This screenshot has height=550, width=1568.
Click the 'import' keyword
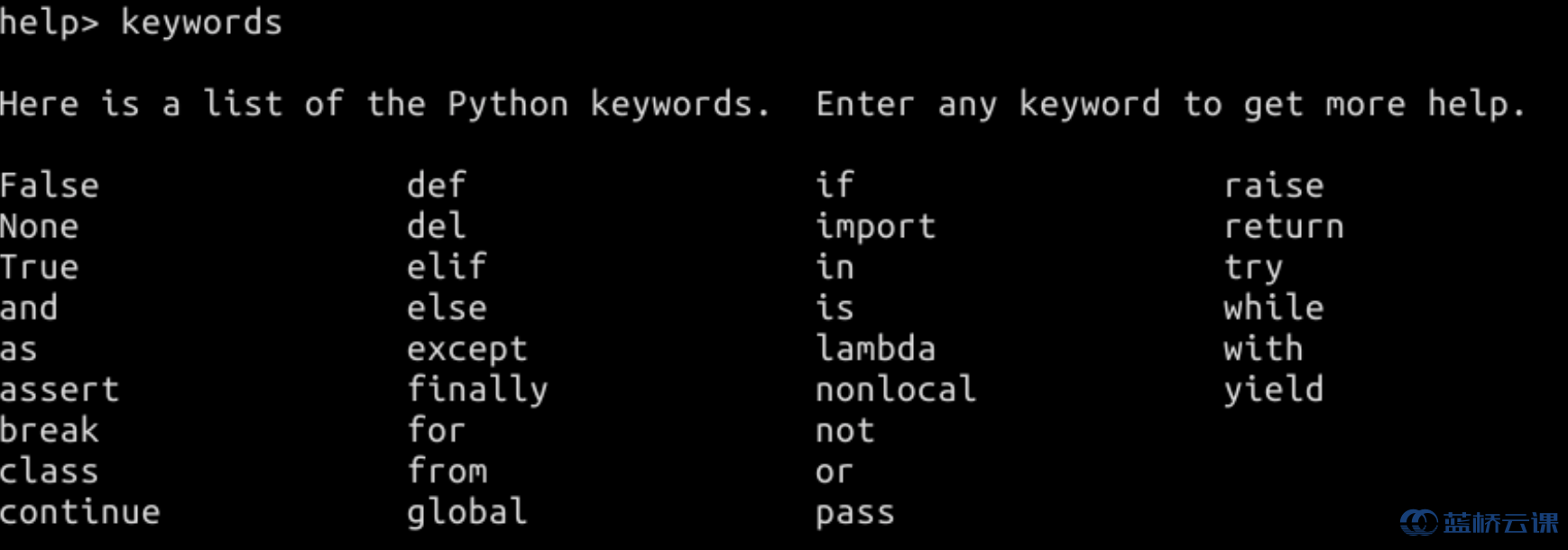(876, 227)
